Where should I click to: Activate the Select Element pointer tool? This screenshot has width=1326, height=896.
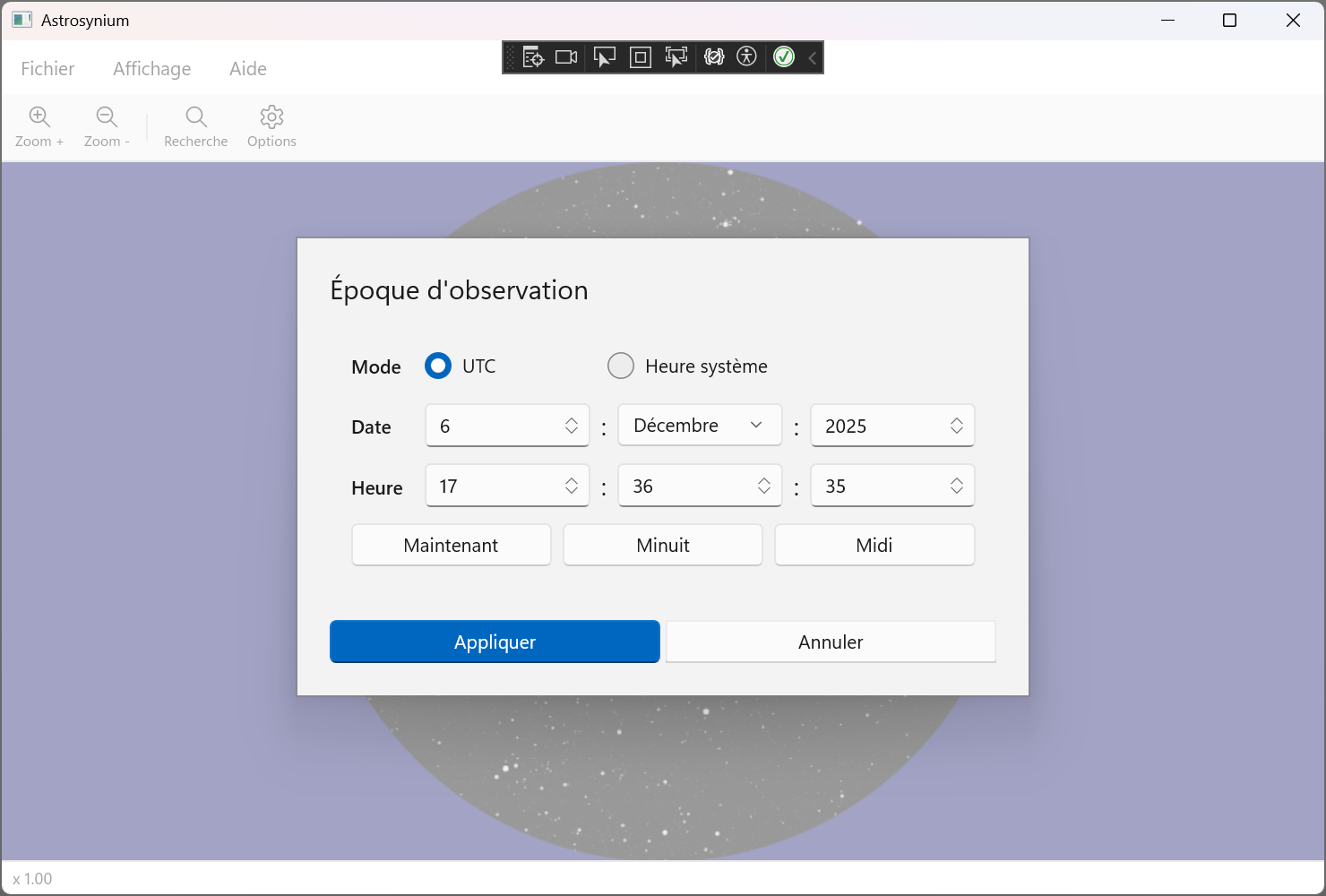coord(605,57)
